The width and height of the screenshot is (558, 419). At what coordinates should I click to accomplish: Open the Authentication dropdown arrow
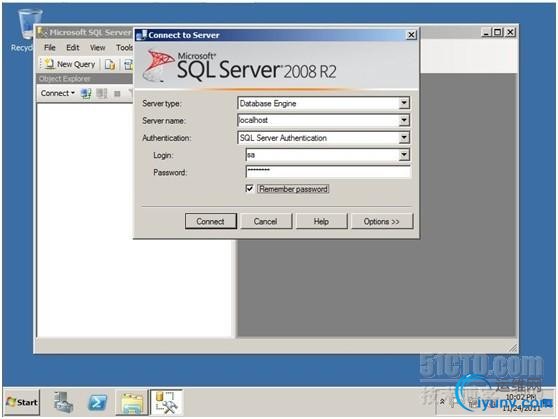click(404, 137)
